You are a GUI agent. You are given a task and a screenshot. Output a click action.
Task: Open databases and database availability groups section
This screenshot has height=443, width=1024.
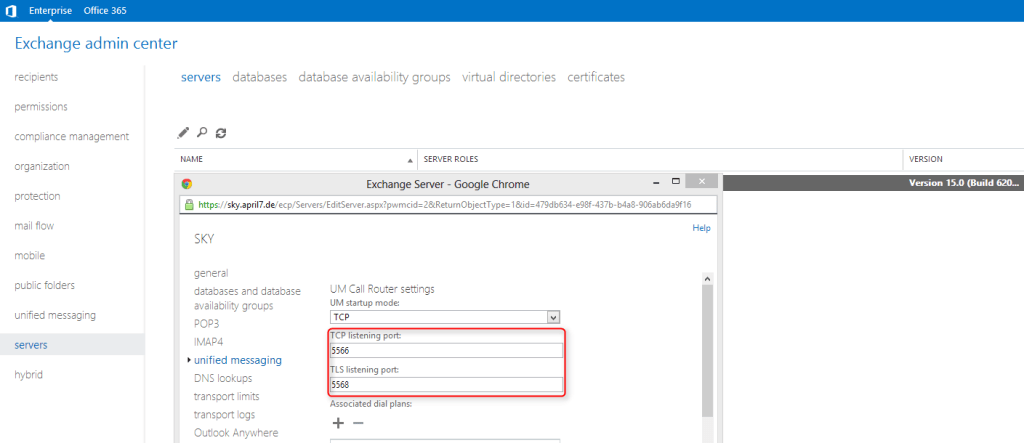pos(247,298)
